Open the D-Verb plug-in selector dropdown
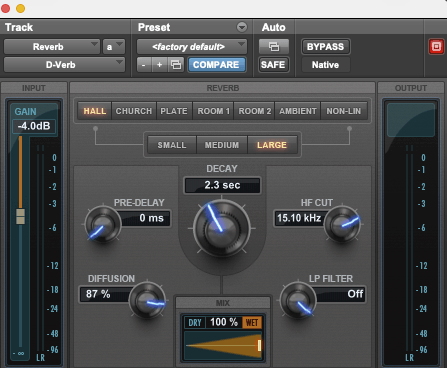This screenshot has height=368, width=447. tap(64, 65)
